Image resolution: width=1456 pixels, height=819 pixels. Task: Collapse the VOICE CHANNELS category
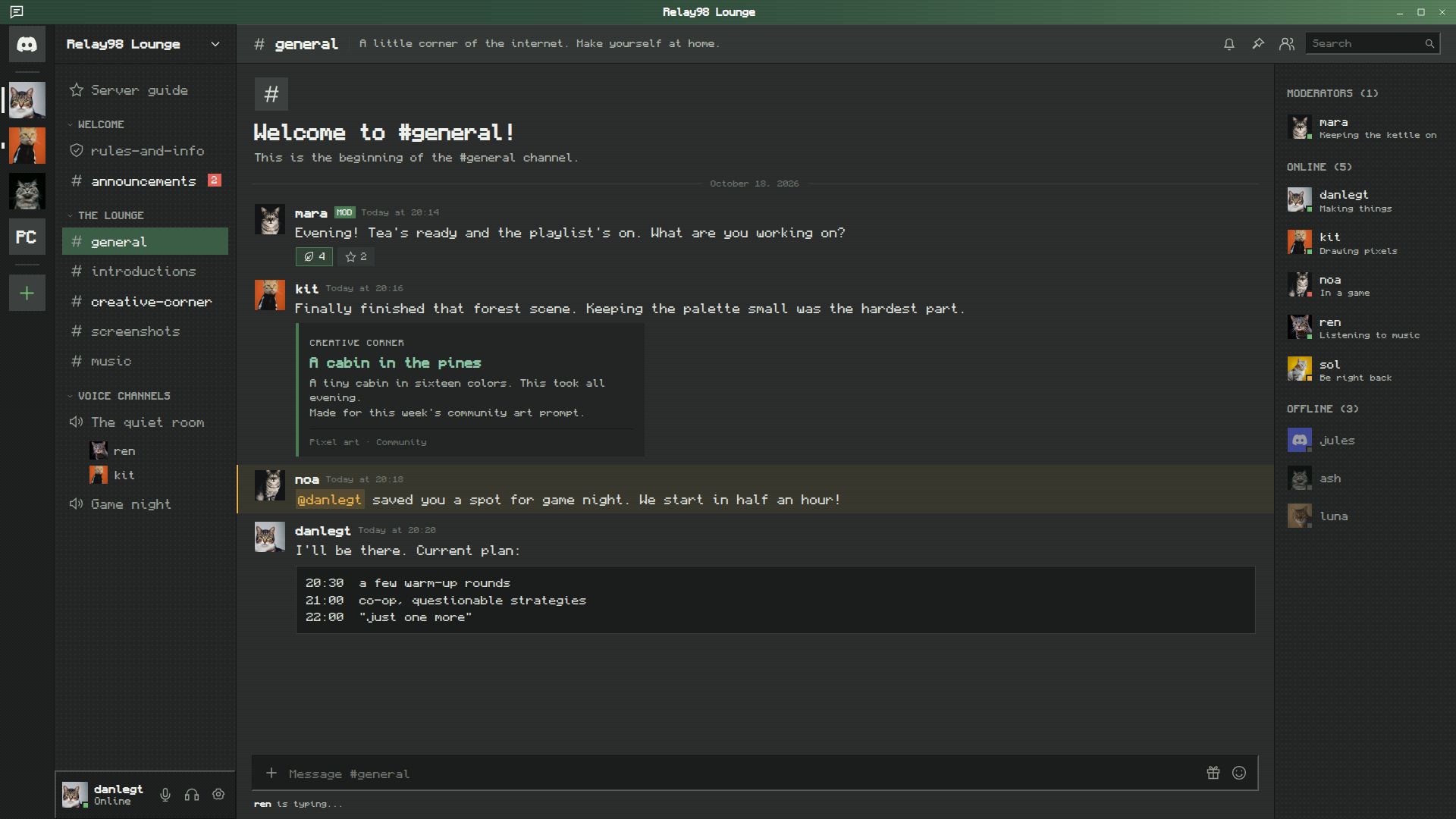point(119,396)
